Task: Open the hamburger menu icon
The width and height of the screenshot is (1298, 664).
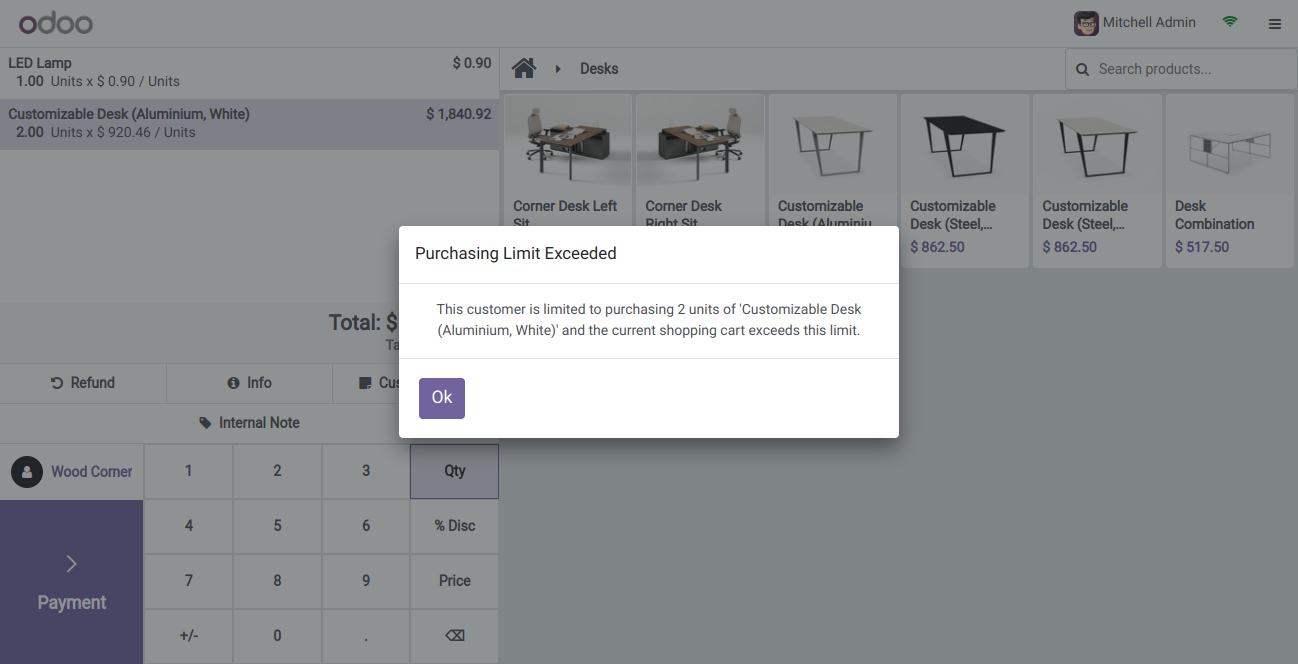Action: tap(1275, 24)
